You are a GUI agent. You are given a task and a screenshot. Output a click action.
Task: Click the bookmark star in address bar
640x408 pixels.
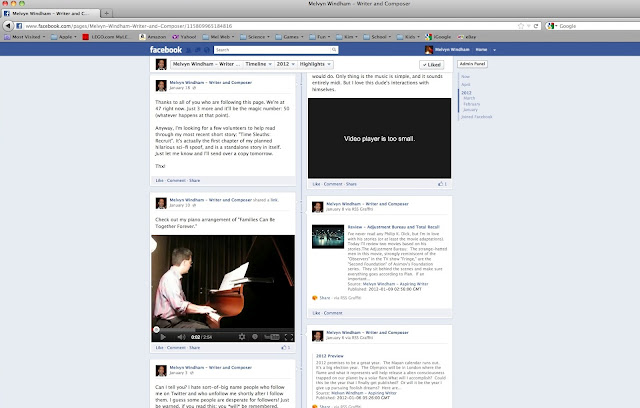click(x=521, y=26)
